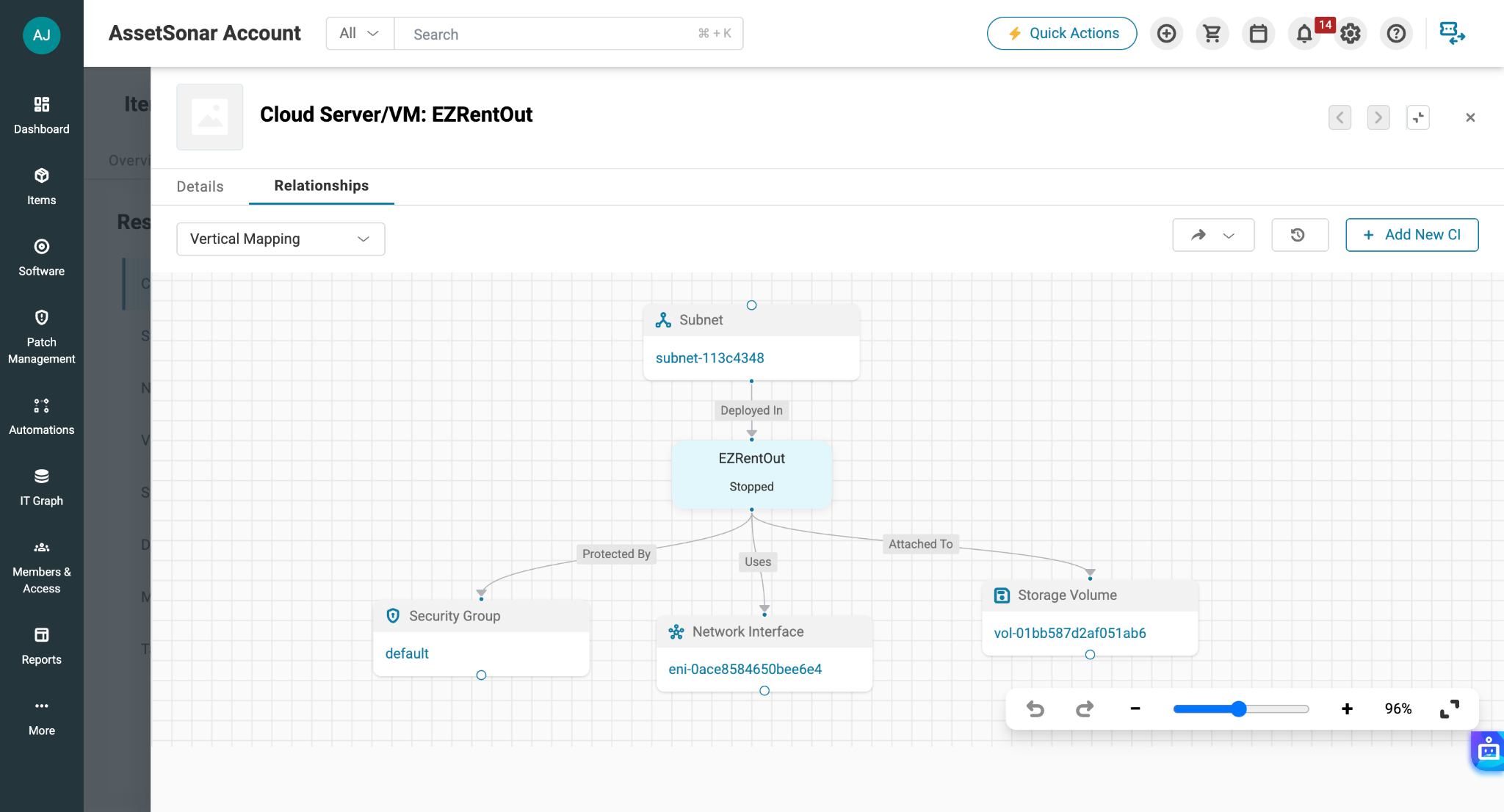Open the settings gear icon

pos(1351,34)
